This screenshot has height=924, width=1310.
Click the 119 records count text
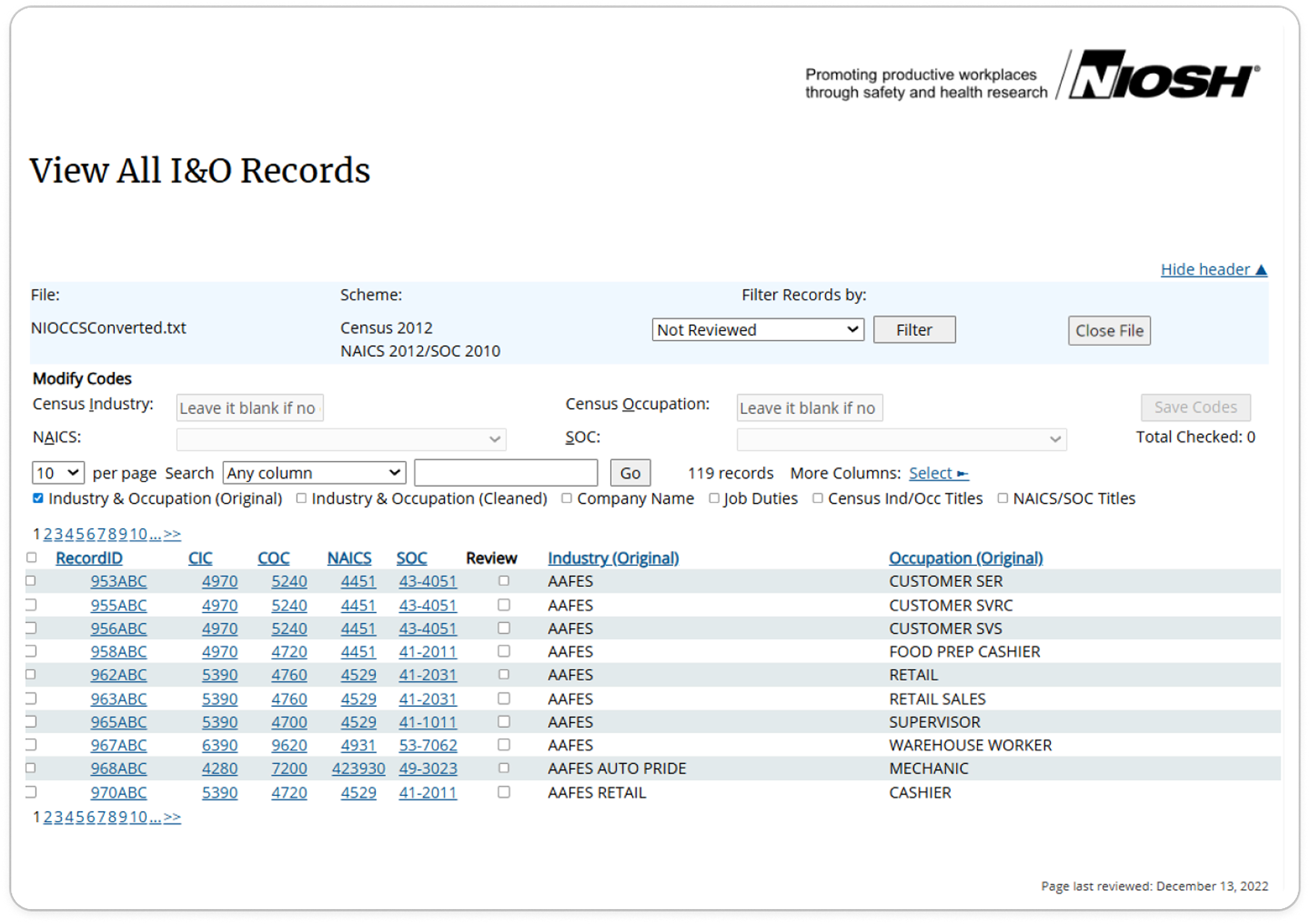point(730,473)
